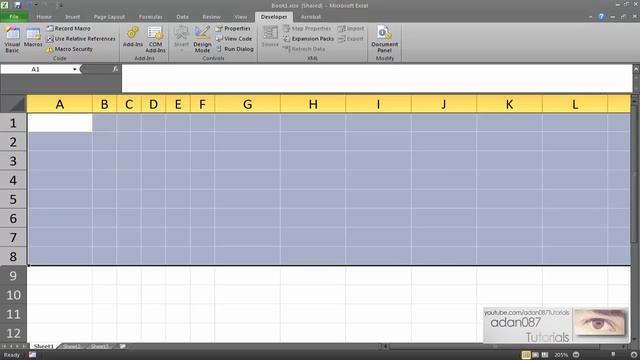The width and height of the screenshot is (640, 360).
Task: Select row 9 header
Action: [13, 276]
